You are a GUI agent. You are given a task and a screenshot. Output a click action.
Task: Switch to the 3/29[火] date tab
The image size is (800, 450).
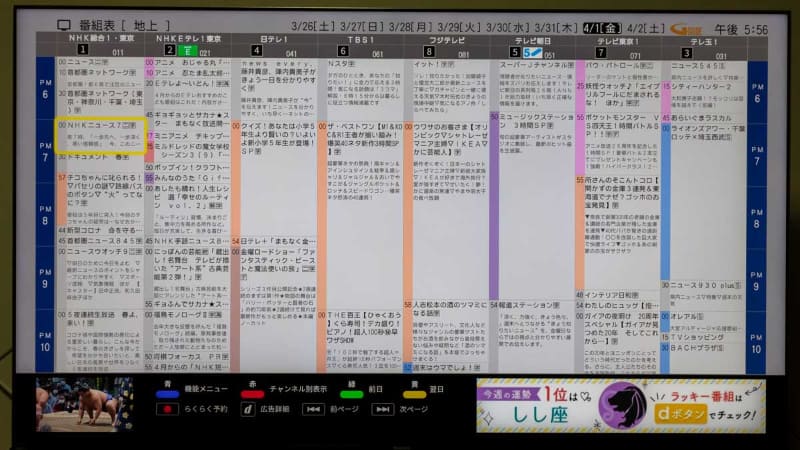[459, 27]
